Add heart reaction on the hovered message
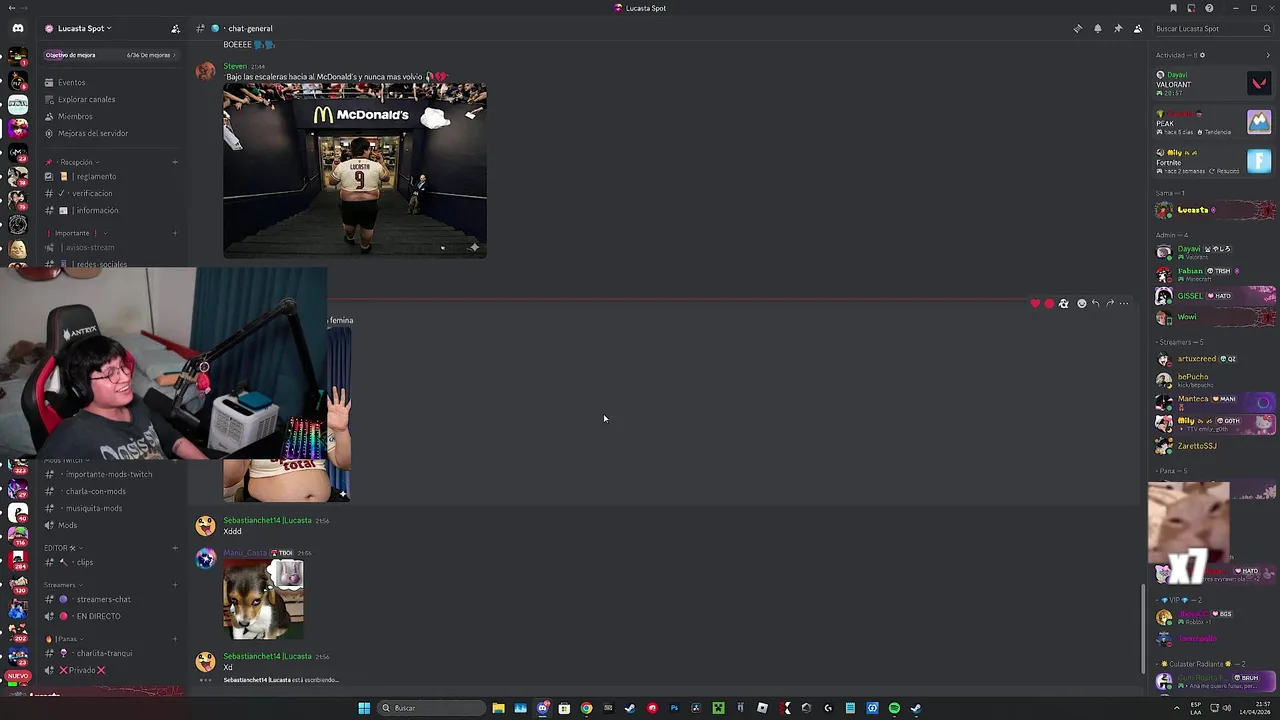The image size is (1280, 720). [x=1035, y=303]
